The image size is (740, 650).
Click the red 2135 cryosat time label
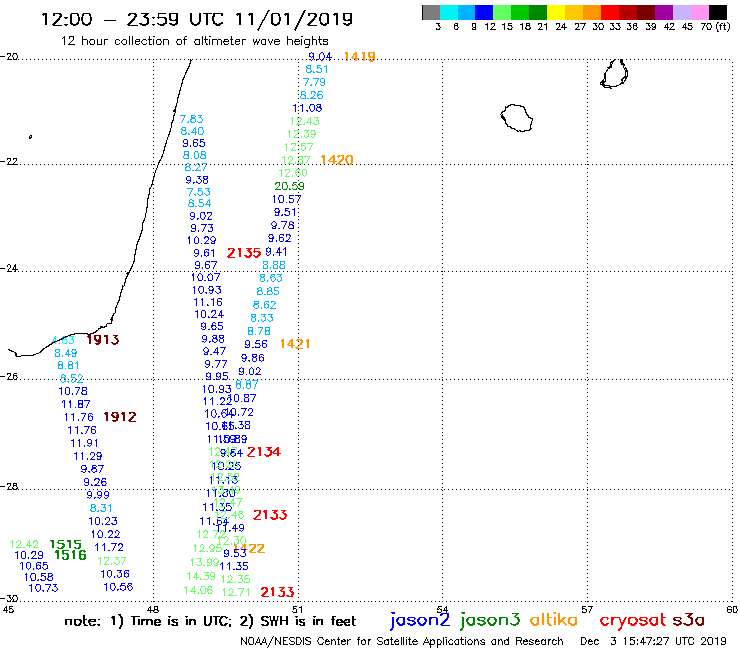click(244, 253)
